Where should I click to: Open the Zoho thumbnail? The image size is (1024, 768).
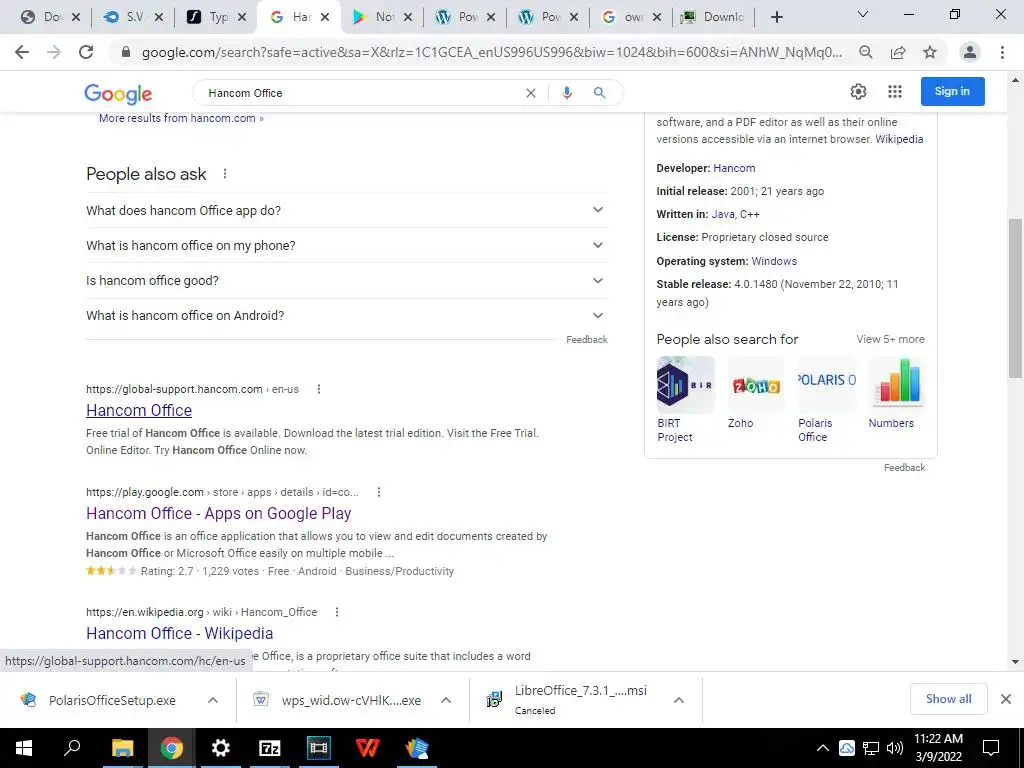756,385
